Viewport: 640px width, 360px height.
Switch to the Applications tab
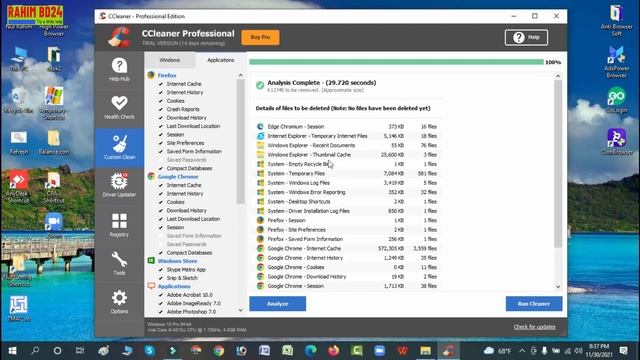point(220,60)
